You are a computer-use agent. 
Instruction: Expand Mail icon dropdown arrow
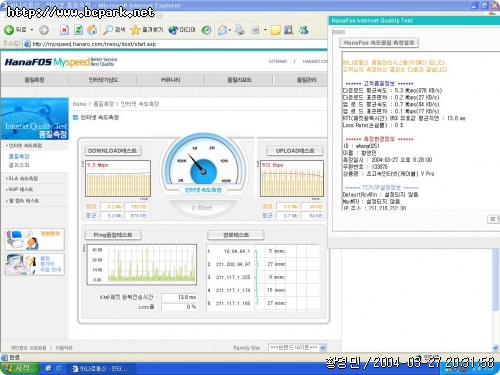[230, 30]
